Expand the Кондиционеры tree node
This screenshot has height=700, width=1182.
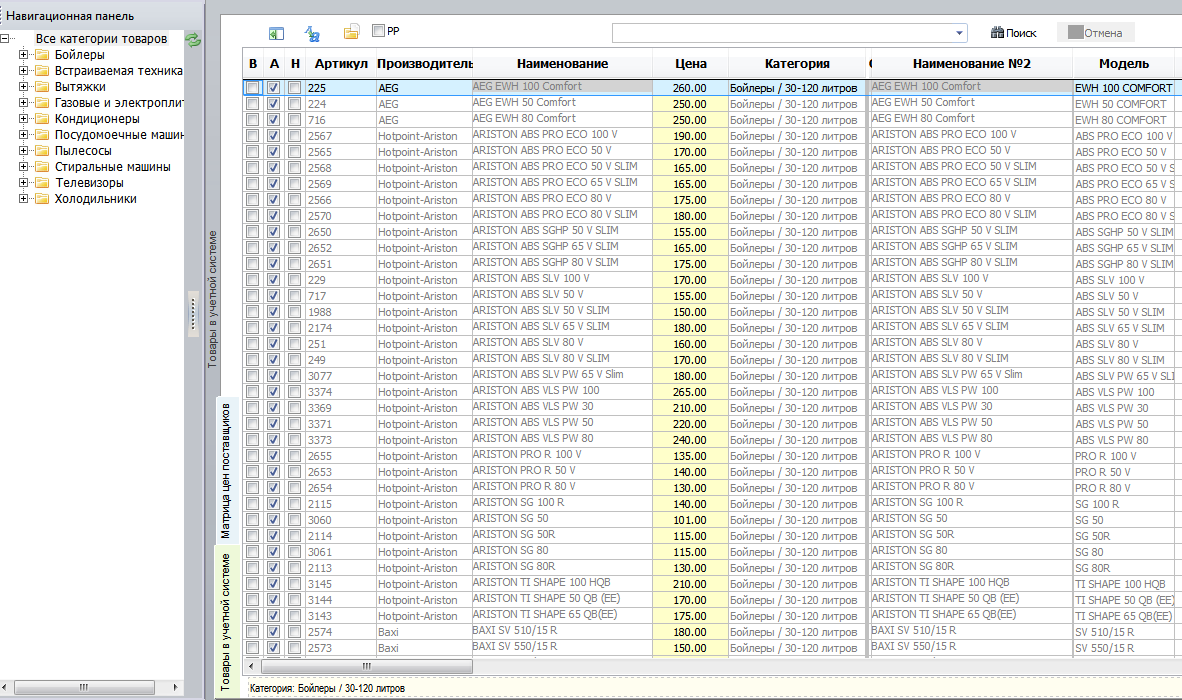[23, 118]
